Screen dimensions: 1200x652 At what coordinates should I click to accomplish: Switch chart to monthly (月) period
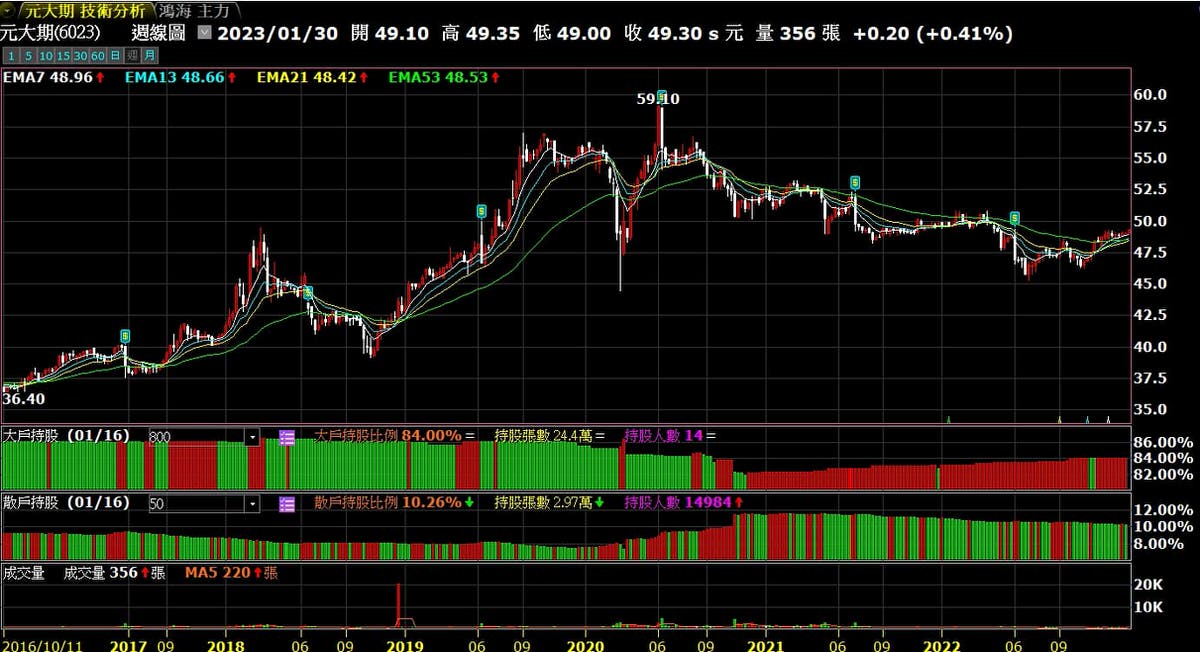click(148, 55)
